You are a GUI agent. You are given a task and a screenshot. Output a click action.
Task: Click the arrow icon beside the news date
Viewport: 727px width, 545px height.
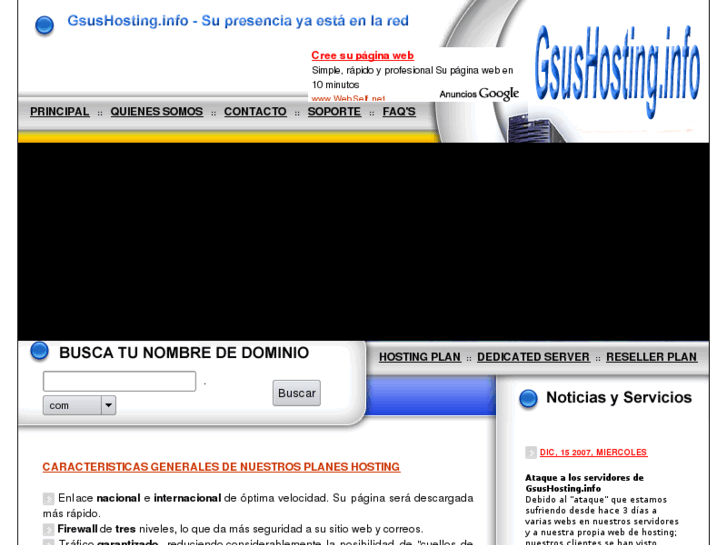click(531, 452)
